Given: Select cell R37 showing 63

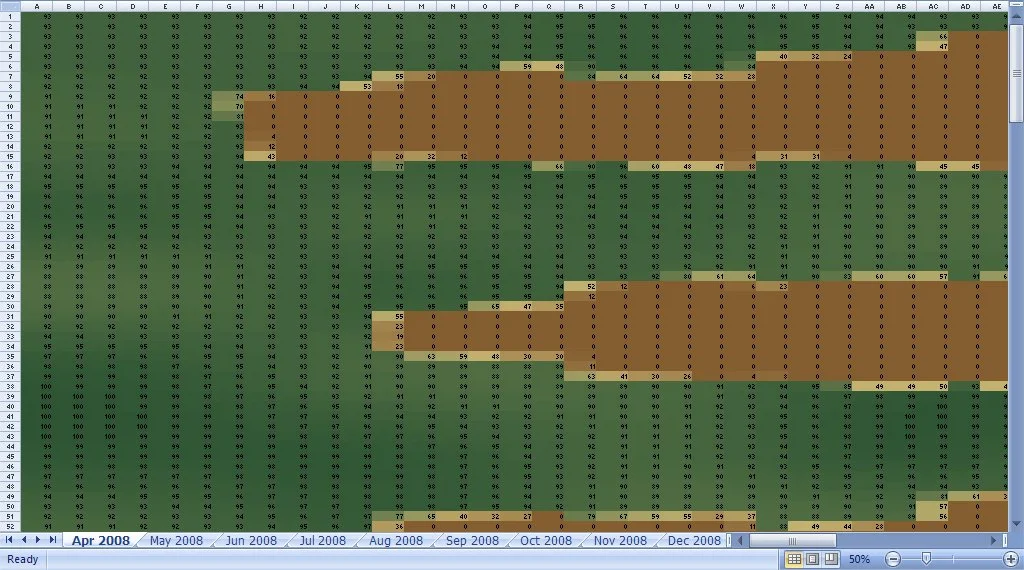Looking at the screenshot, I should (x=581, y=377).
